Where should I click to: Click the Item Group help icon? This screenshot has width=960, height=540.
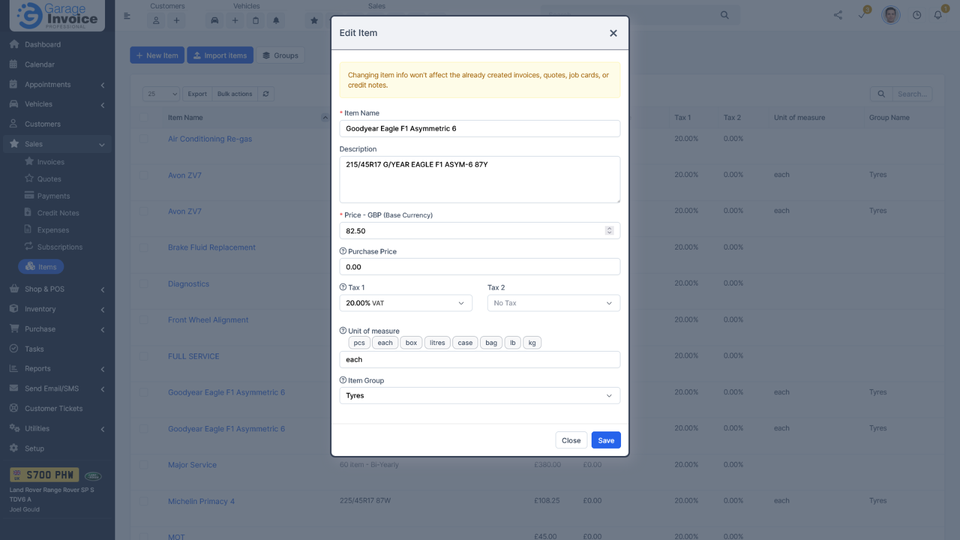(343, 380)
